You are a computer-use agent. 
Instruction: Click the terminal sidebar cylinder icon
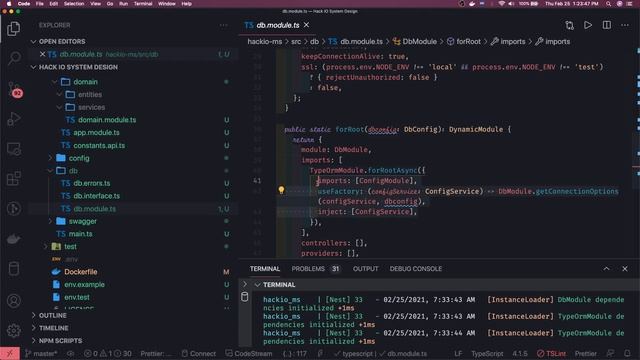tap(244, 297)
